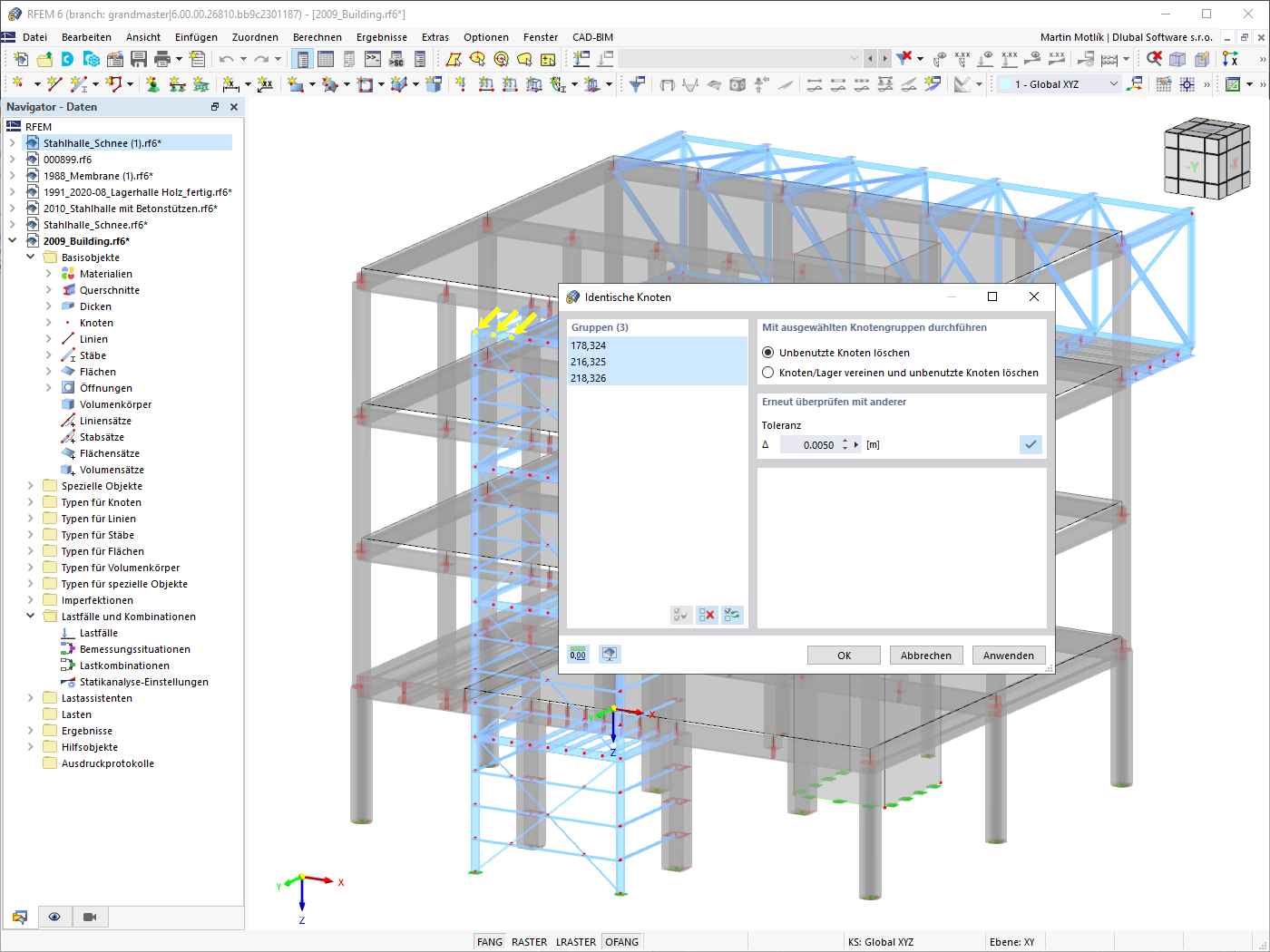Viewport: 1270px width, 952px height.
Task: Click the select-all-groups icon in dialog
Action: tap(681, 615)
